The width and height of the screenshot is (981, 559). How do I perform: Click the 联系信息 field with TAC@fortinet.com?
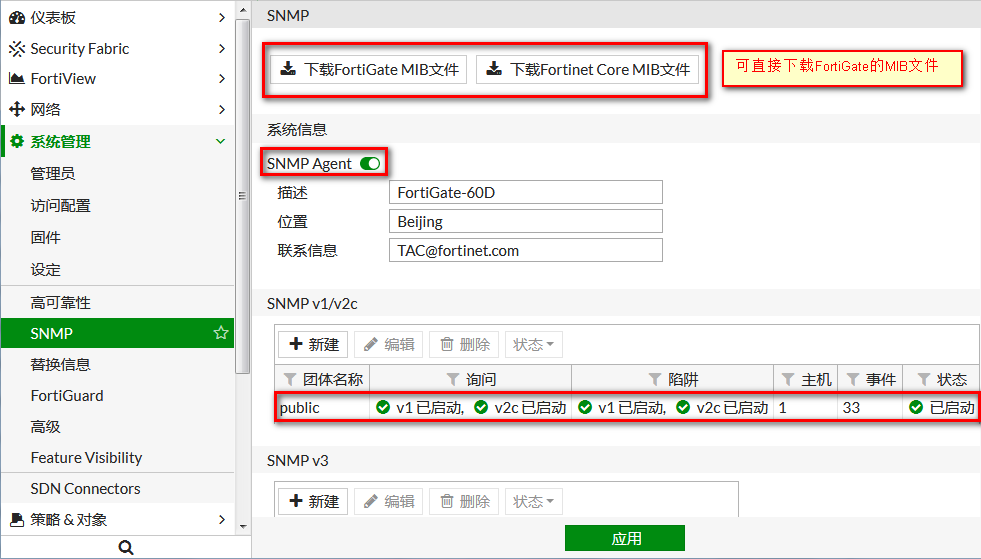(x=526, y=250)
